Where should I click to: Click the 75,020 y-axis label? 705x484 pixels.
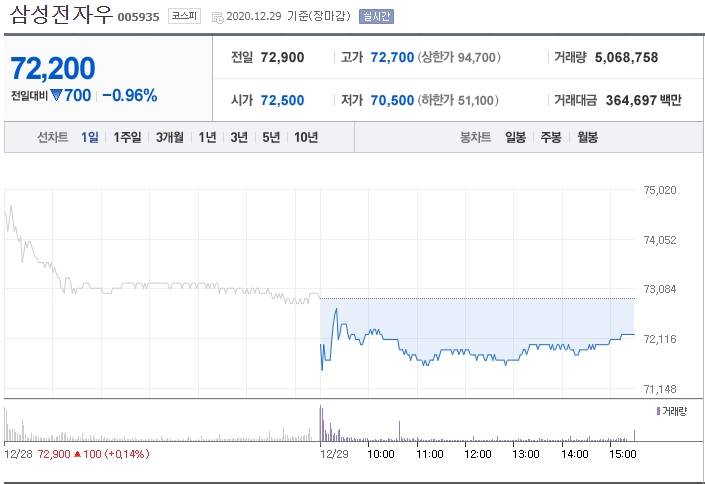660,190
